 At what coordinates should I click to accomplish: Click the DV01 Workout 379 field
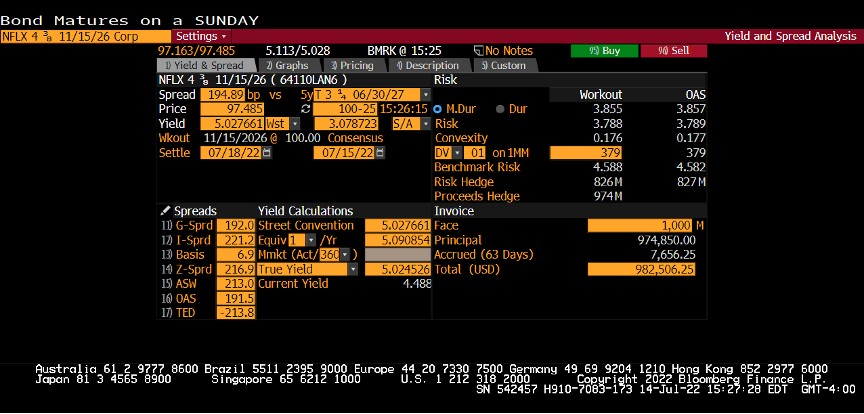point(586,153)
